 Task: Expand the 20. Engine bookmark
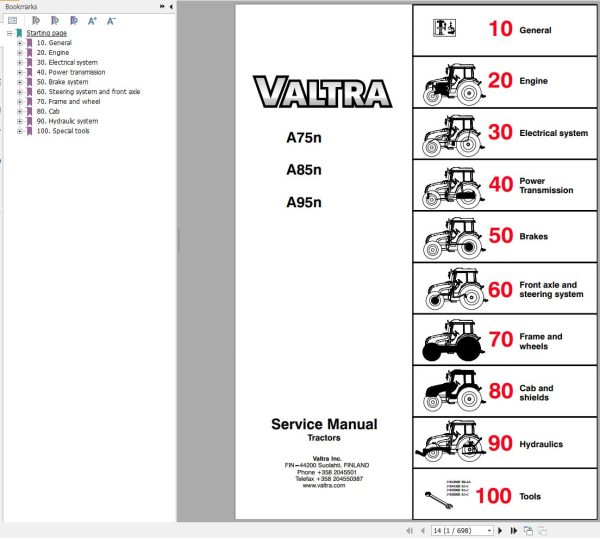click(20, 53)
